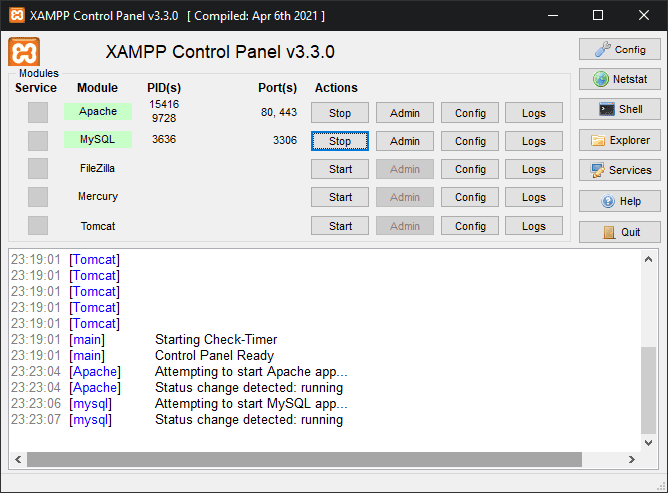Open the Mercury Config menu
The height and width of the screenshot is (493, 668).
point(470,197)
